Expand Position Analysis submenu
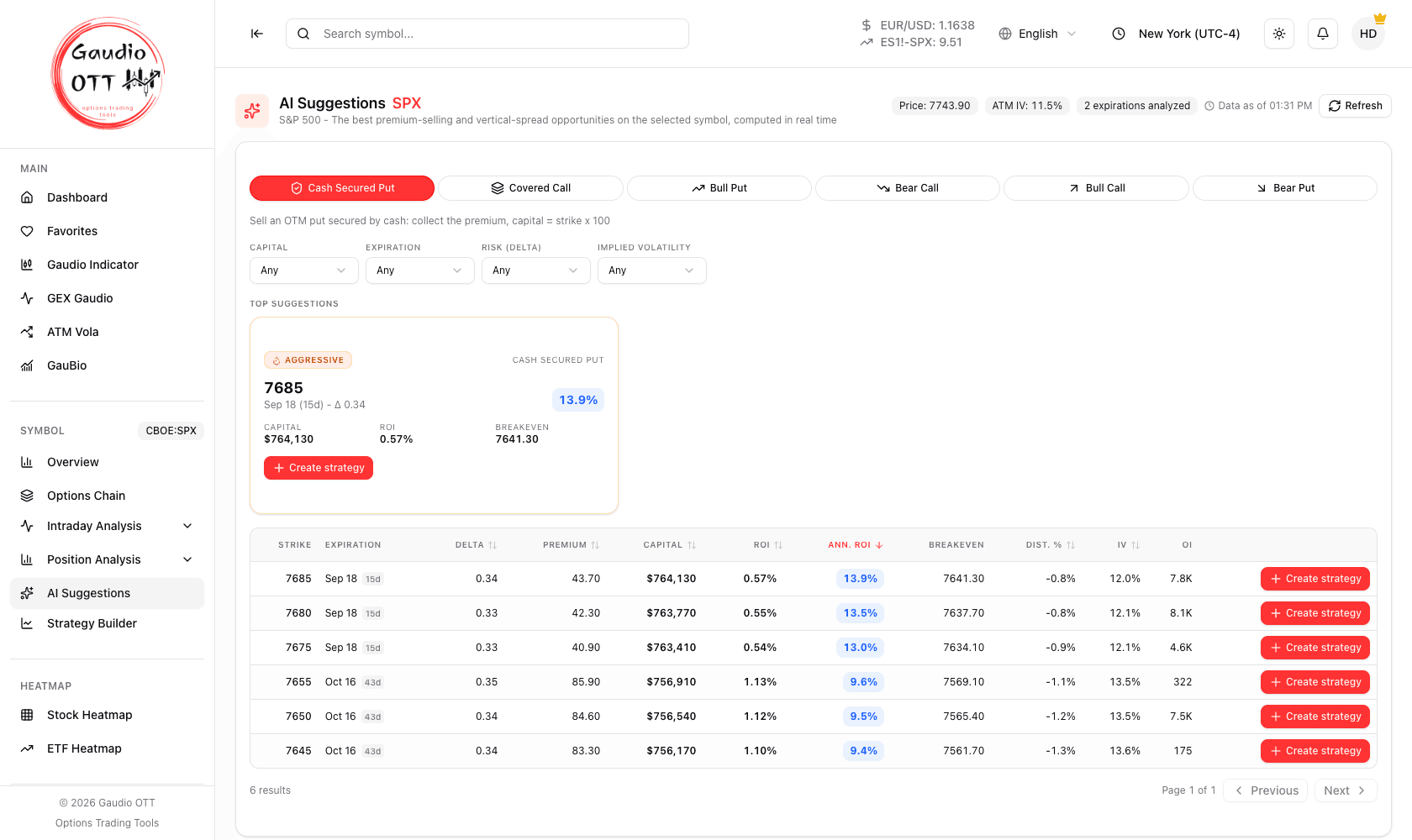 [107, 559]
